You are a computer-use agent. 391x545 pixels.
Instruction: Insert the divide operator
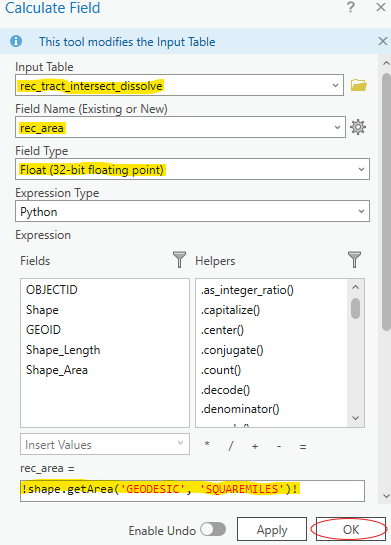tap(231, 446)
